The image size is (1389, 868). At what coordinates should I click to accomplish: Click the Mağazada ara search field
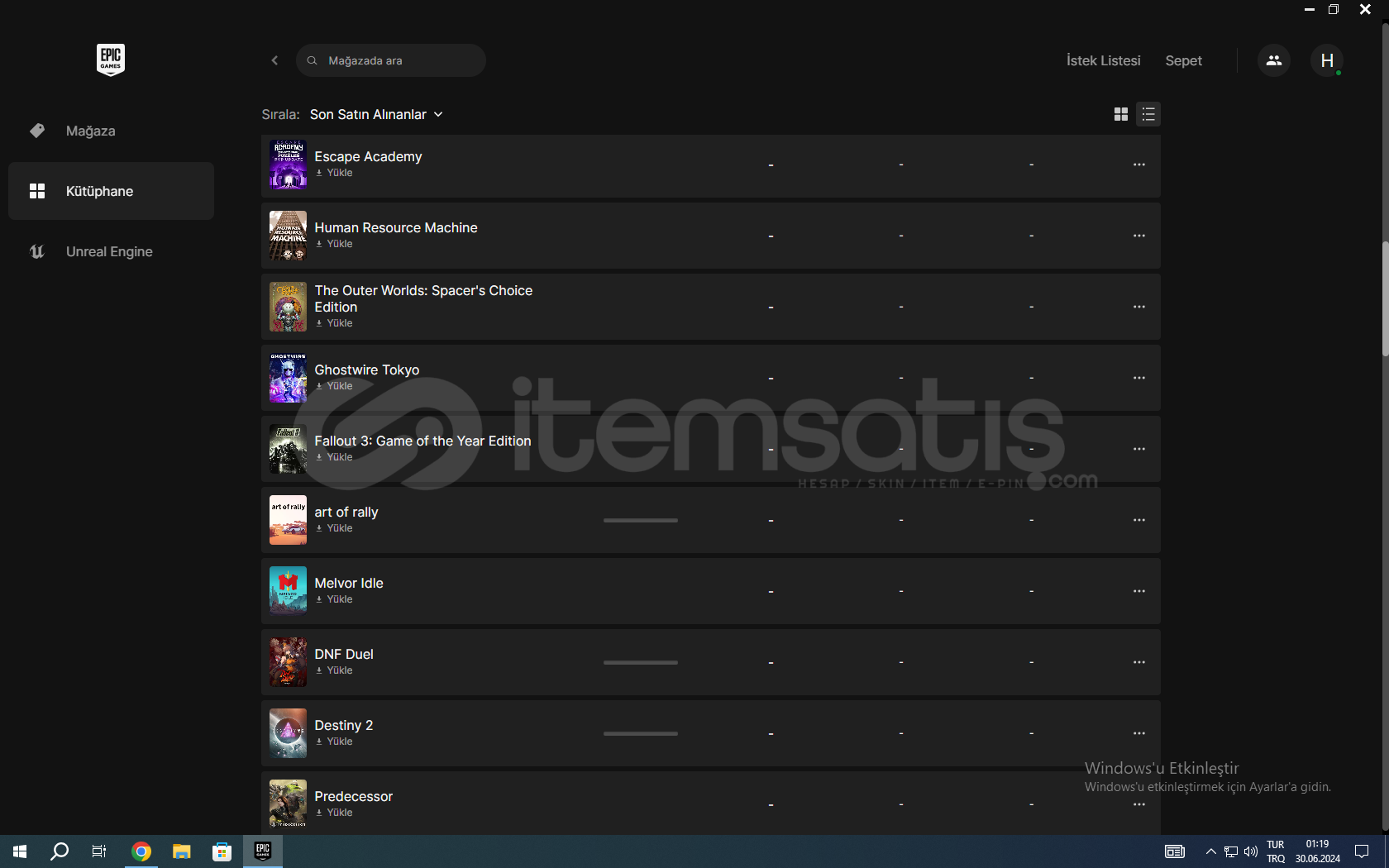pos(391,60)
